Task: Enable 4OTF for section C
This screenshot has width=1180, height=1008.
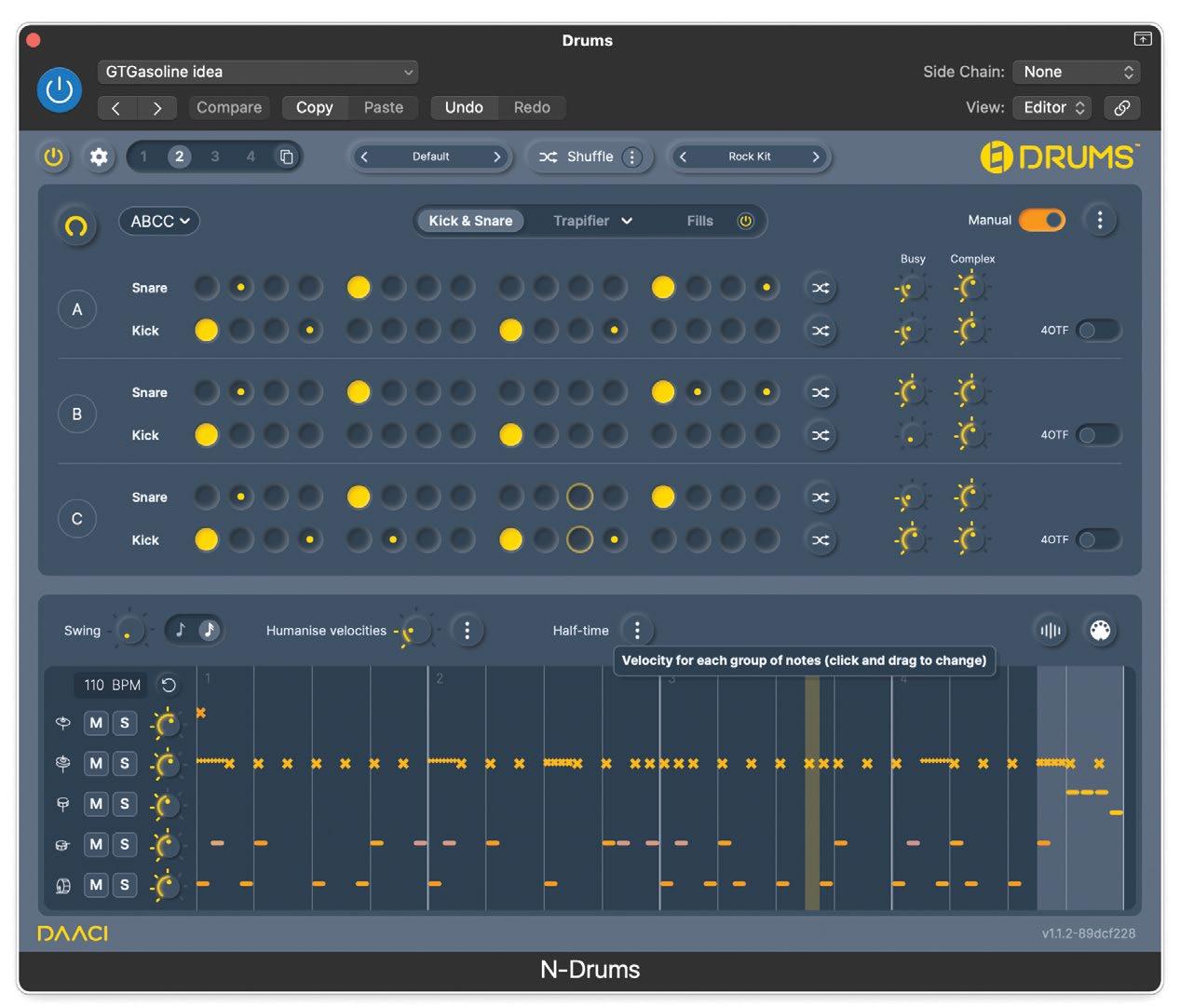Action: 1098,539
